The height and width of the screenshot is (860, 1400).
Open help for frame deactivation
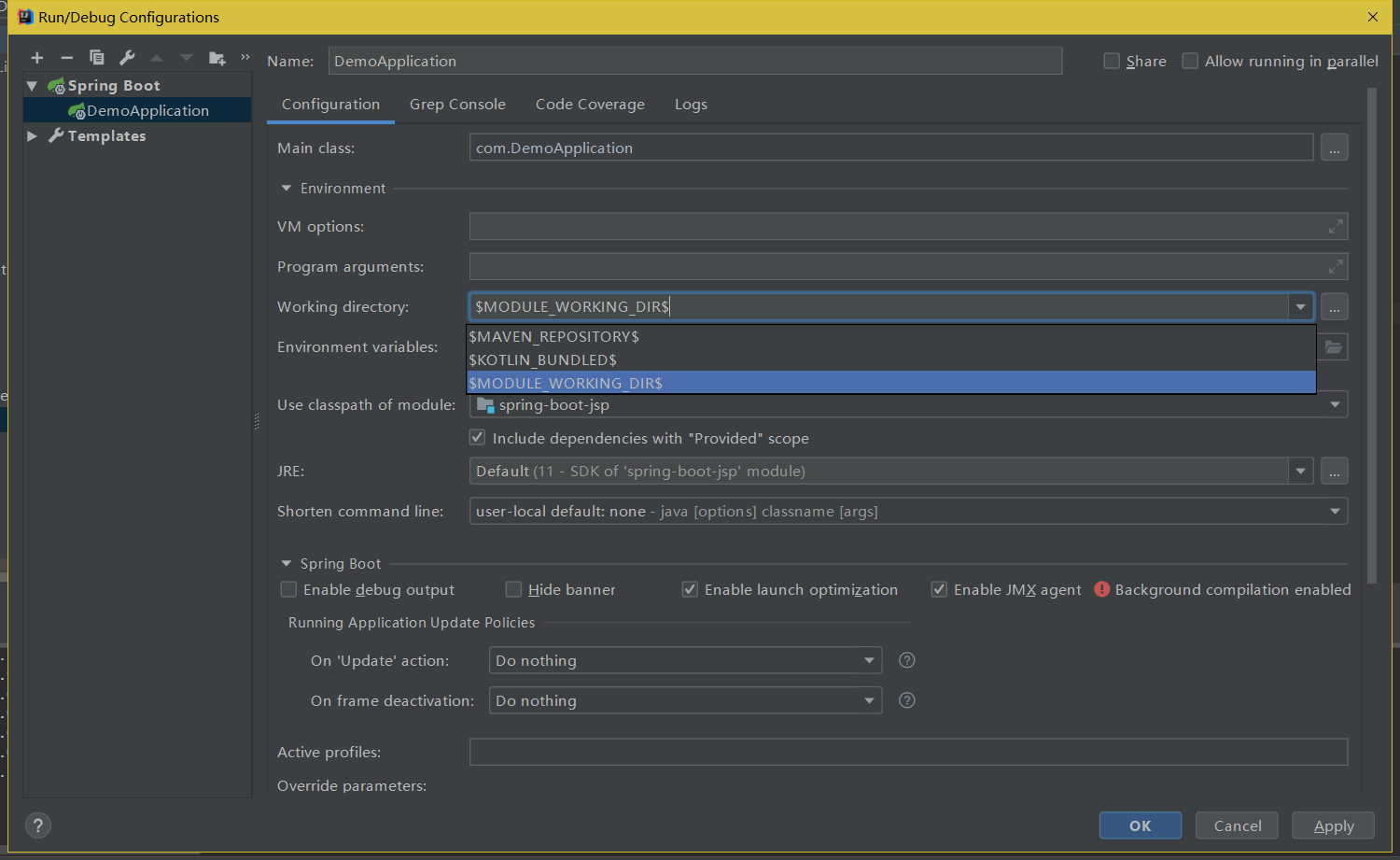click(906, 700)
